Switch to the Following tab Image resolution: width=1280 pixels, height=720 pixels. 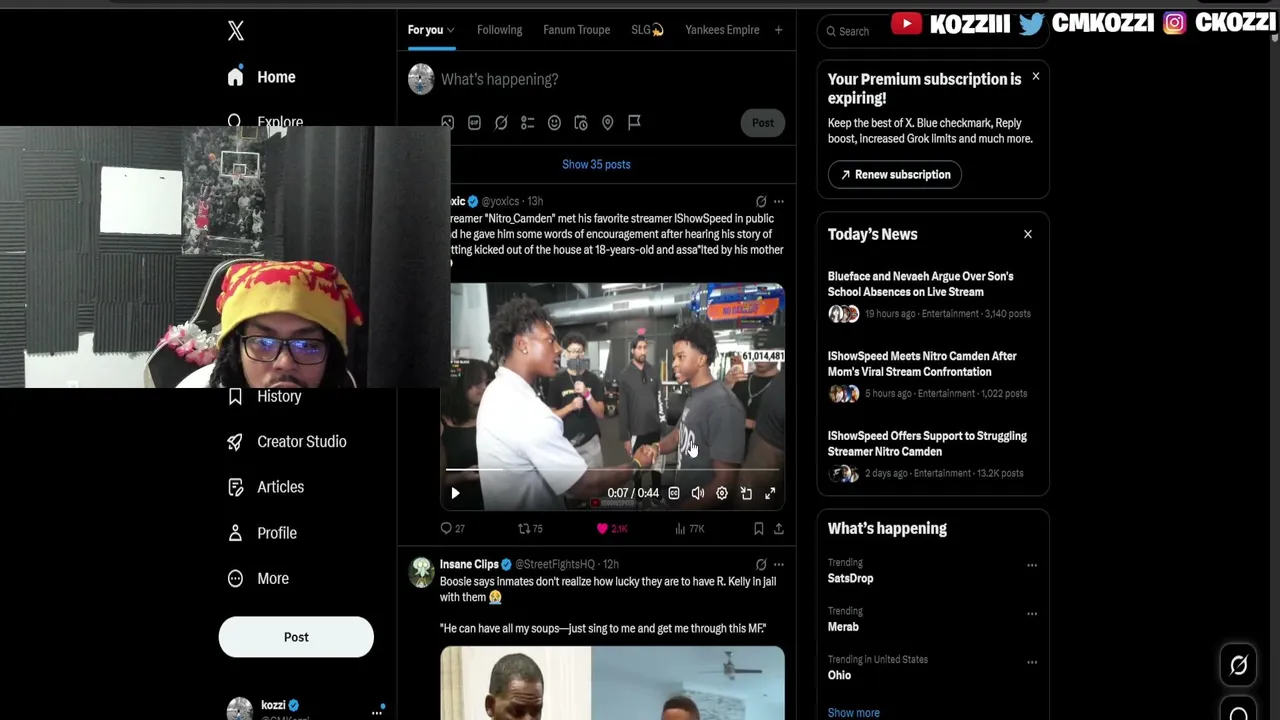(x=500, y=30)
